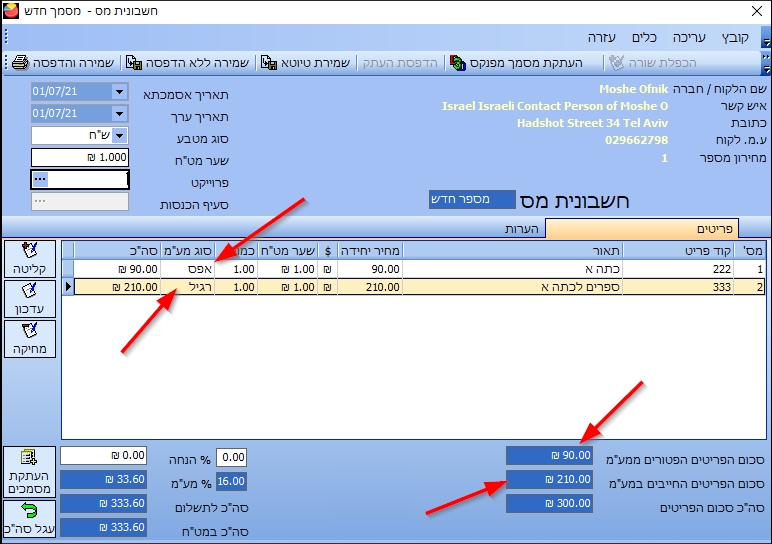The height and width of the screenshot is (544, 772).
Task: Click the שער מט"ח exchange rate field
Action: click(80, 157)
